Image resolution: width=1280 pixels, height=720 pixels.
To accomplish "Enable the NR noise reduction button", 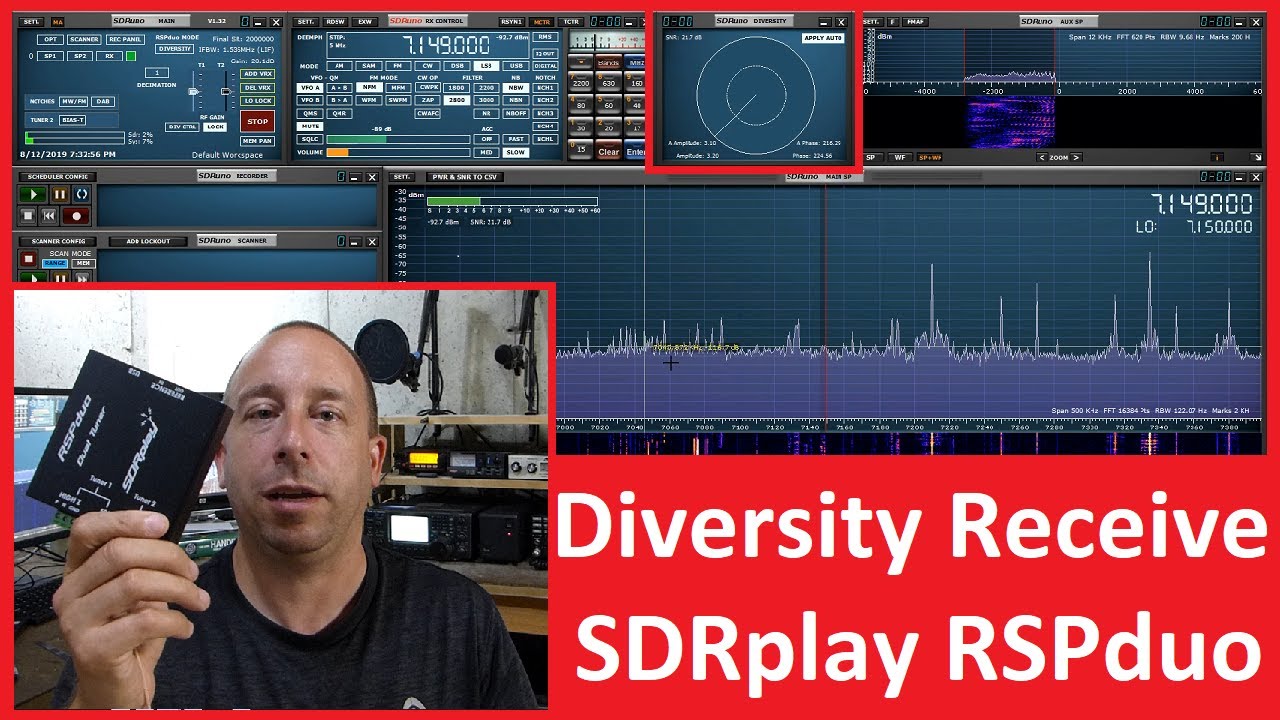I will 486,113.
